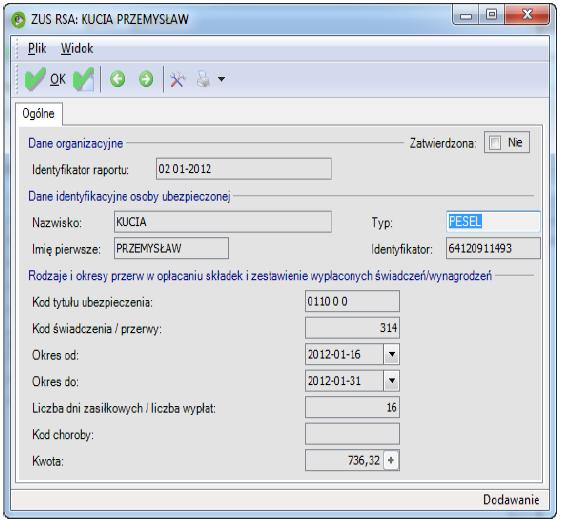Click the Identyfikator raportu field

pos(244,169)
